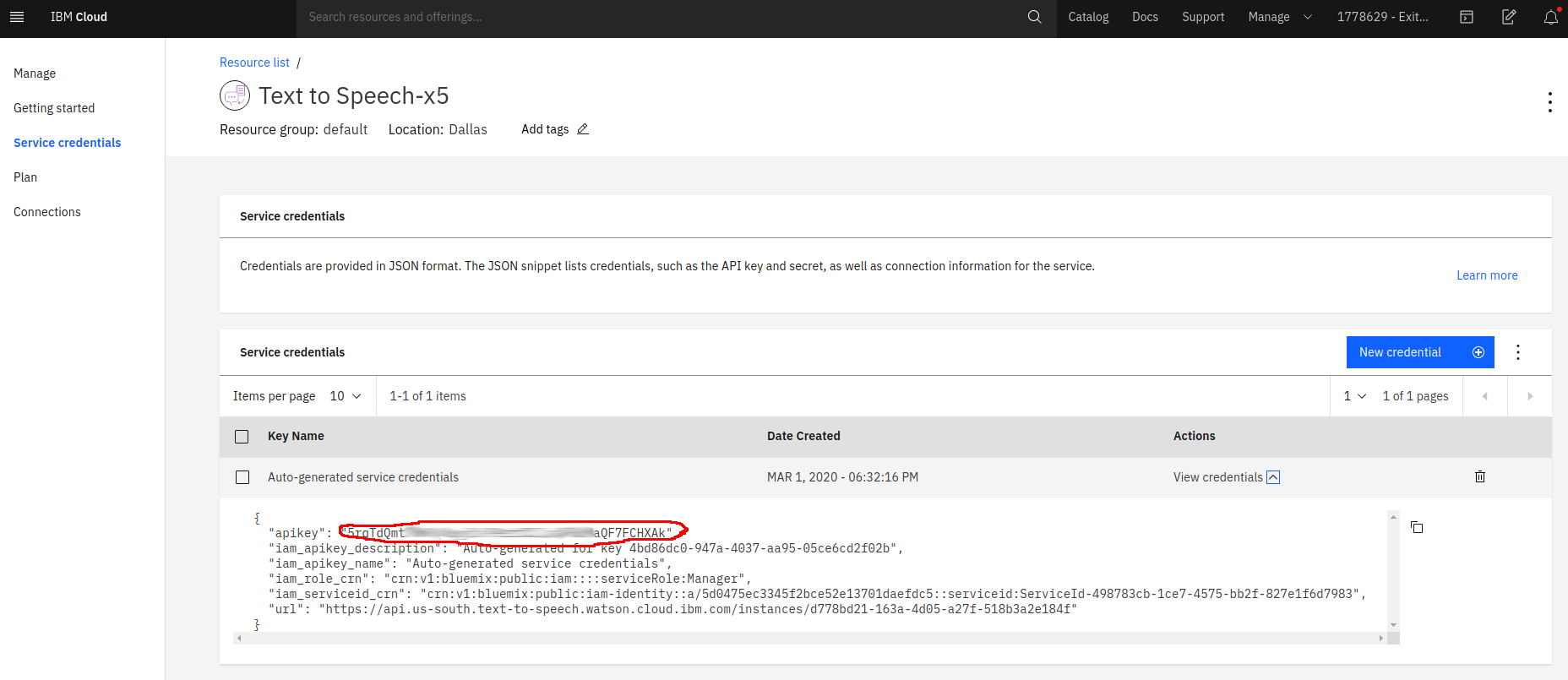Image resolution: width=1568 pixels, height=680 pixels.
Task: Open the credentials table overflow menu
Action: click(x=1518, y=352)
